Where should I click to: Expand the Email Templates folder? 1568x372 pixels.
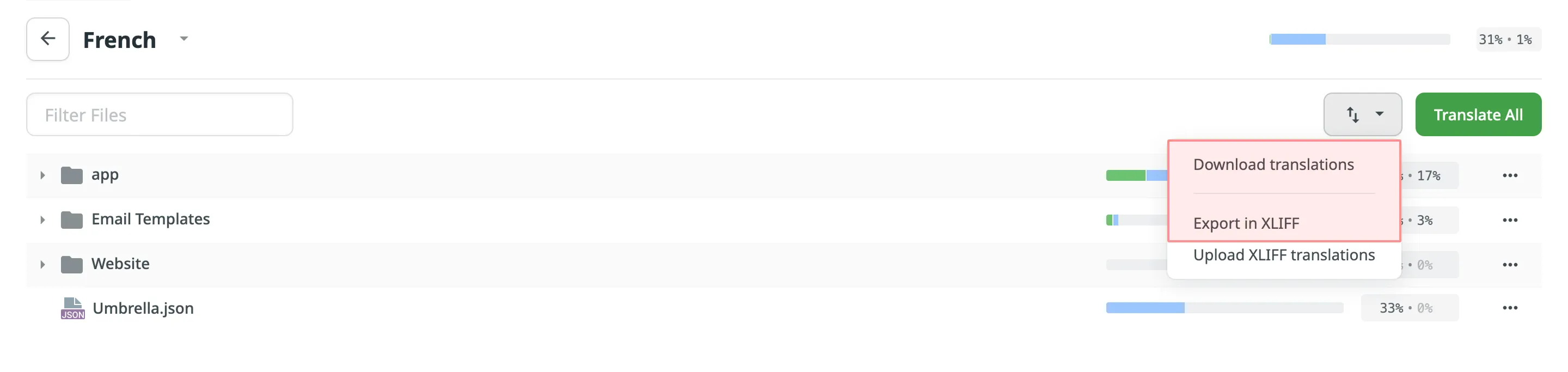point(42,219)
